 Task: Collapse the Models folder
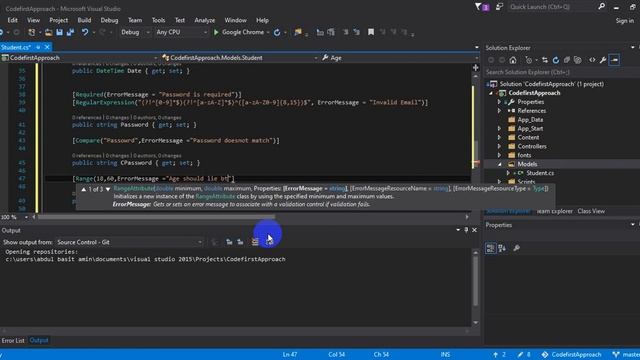tap(499, 164)
